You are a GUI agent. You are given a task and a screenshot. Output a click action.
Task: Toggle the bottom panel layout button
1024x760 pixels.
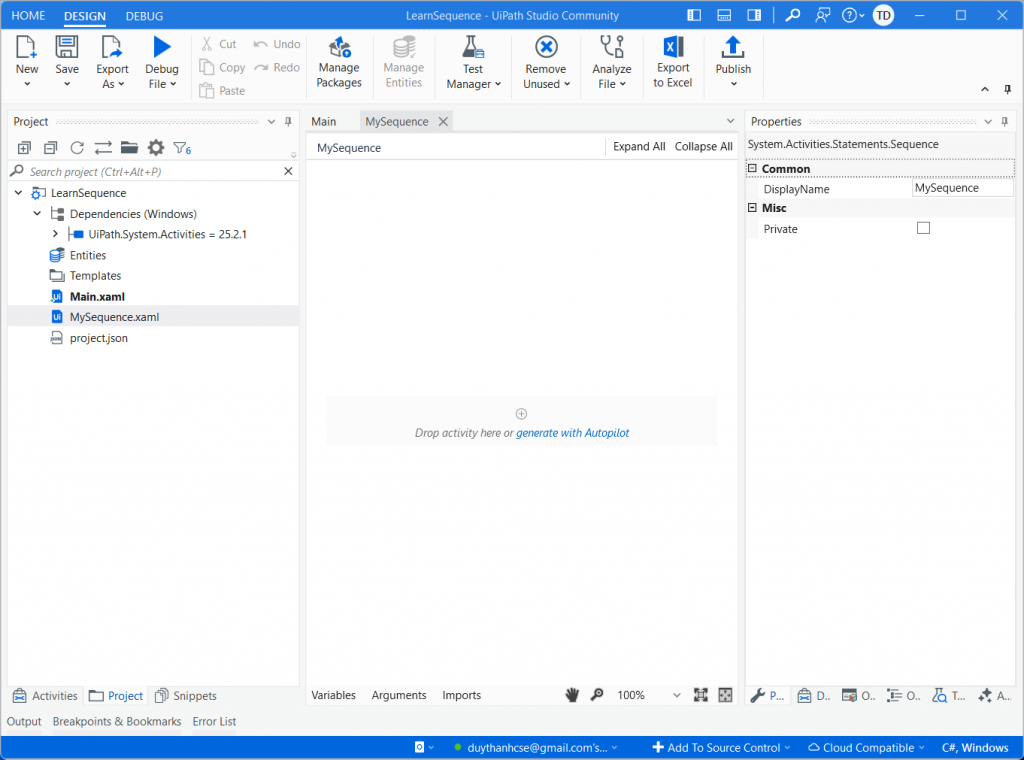(724, 15)
